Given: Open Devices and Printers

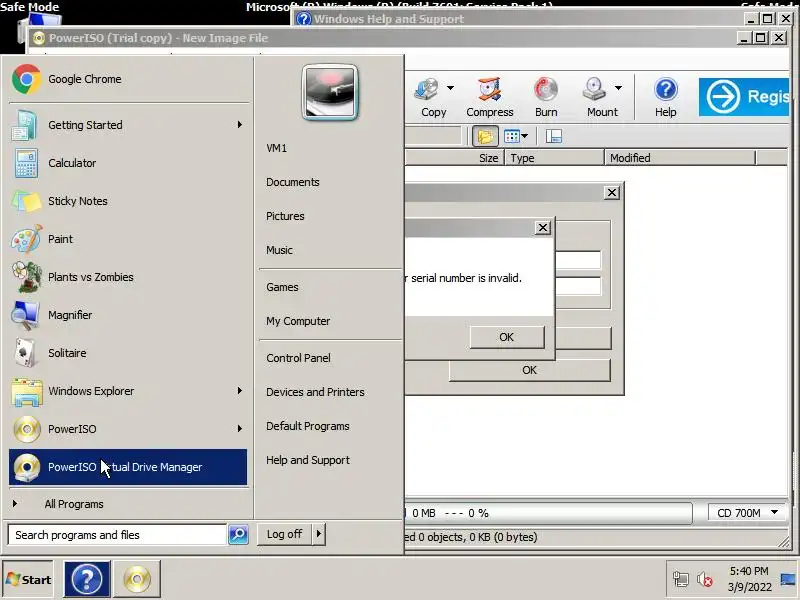Looking at the screenshot, I should 315,392.
